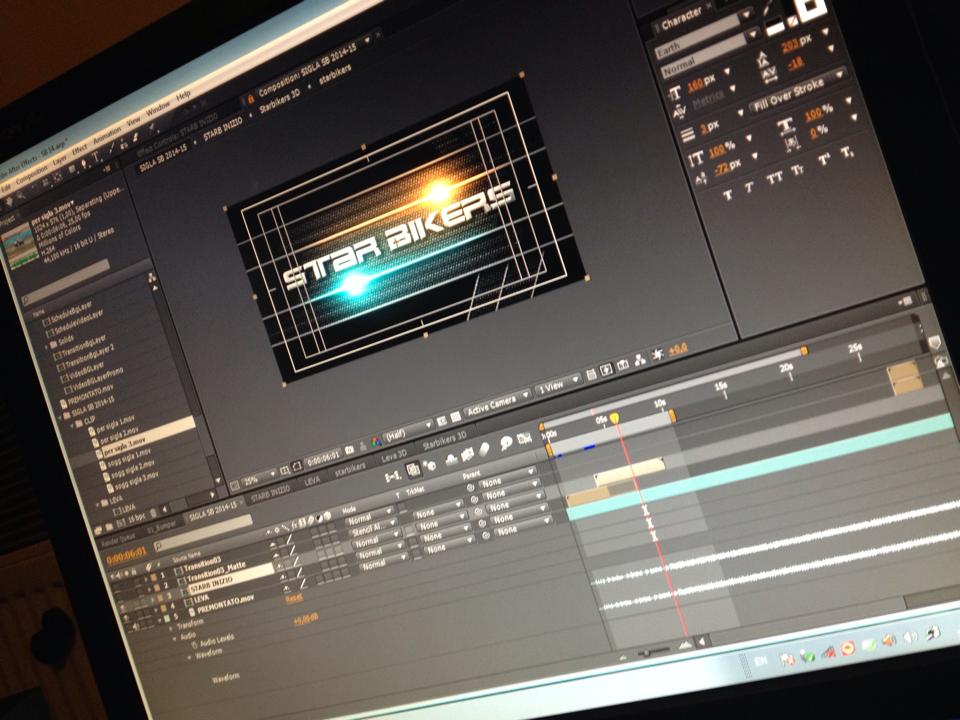The width and height of the screenshot is (960, 720).
Task: Click the no-color red slash swatch in Character panel
Action: pyautogui.click(x=792, y=22)
